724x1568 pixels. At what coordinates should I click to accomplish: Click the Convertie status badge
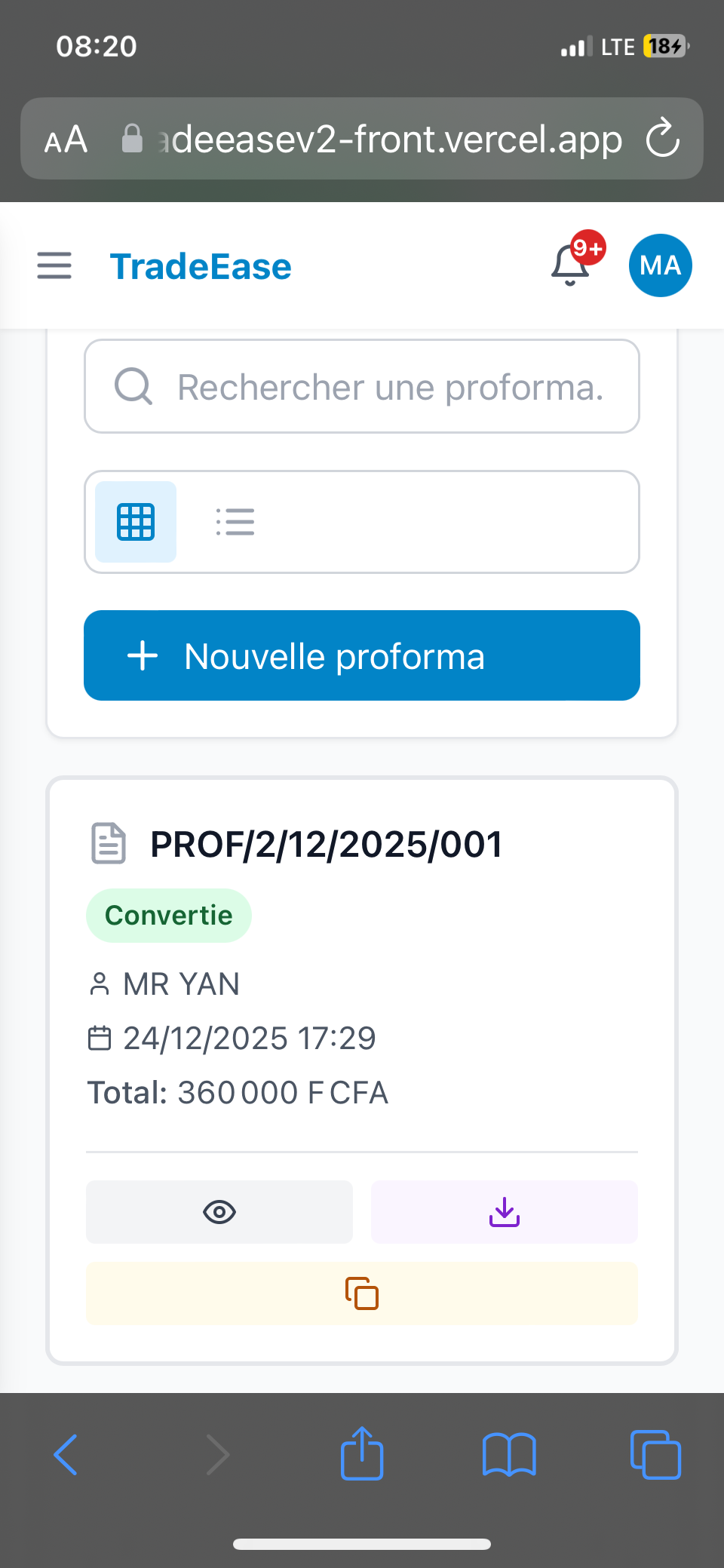169,916
